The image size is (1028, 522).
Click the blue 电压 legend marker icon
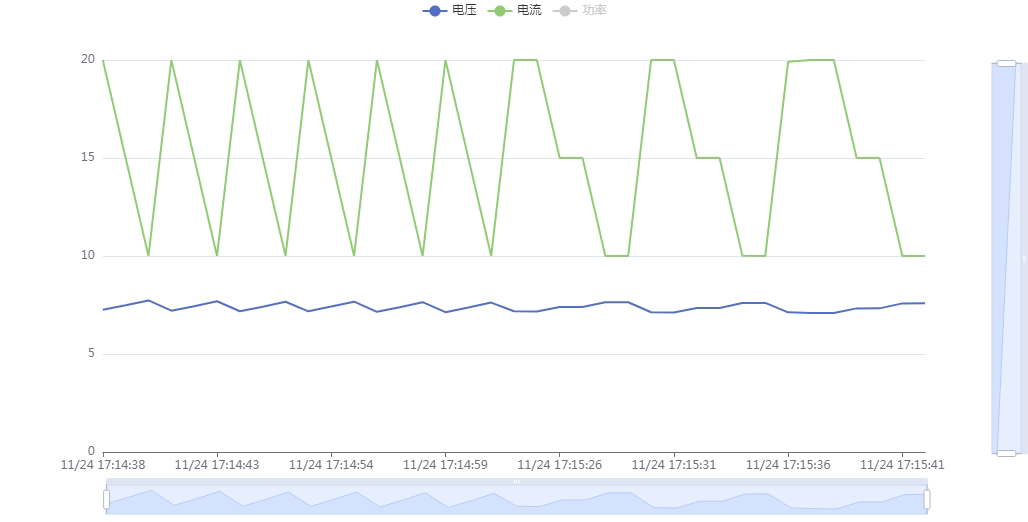pos(435,10)
